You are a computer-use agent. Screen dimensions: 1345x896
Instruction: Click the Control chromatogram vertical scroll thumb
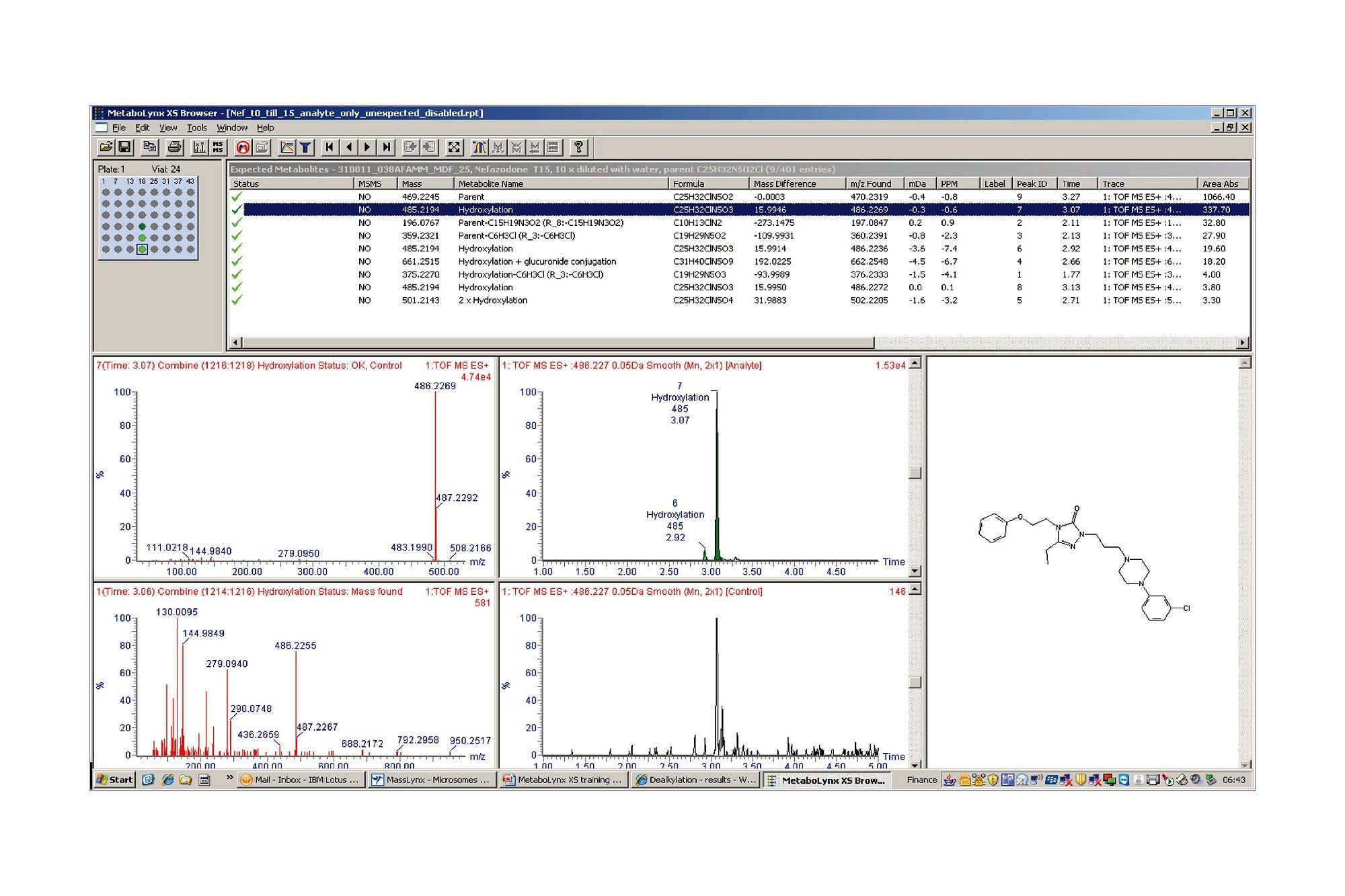coord(915,682)
